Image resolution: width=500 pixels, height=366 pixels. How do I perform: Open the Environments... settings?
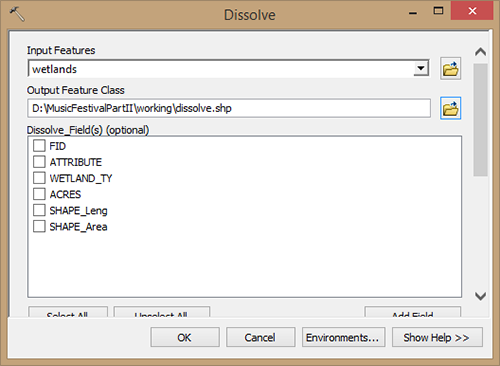[343, 337]
